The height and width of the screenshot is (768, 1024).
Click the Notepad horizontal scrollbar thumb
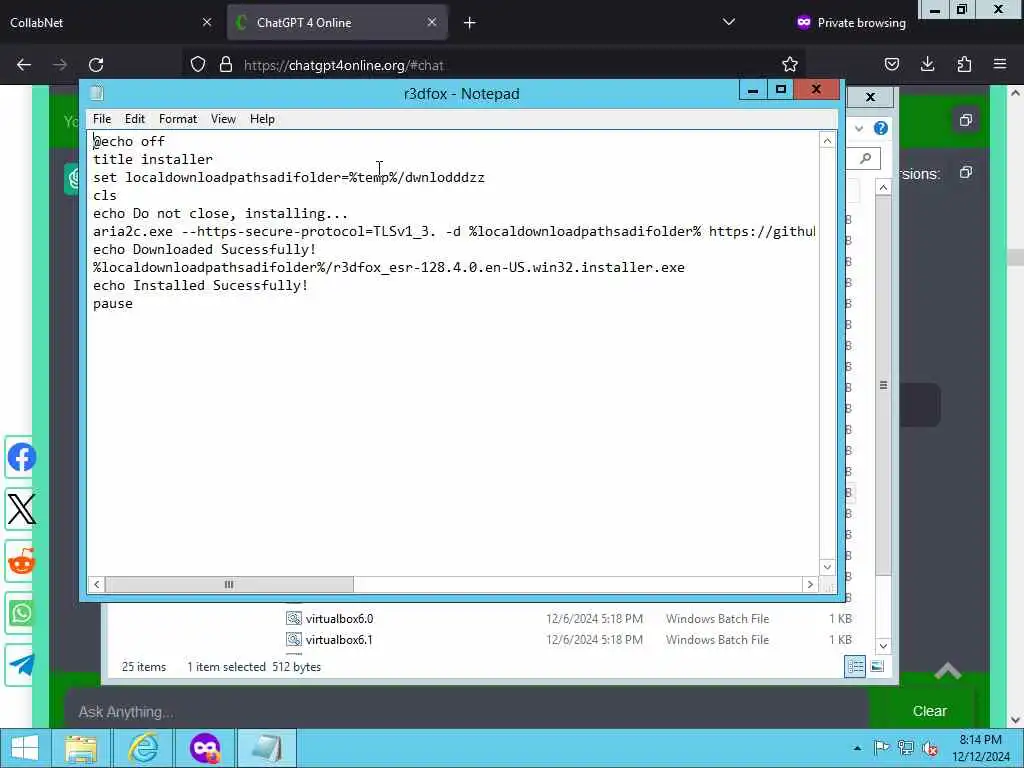pos(229,584)
